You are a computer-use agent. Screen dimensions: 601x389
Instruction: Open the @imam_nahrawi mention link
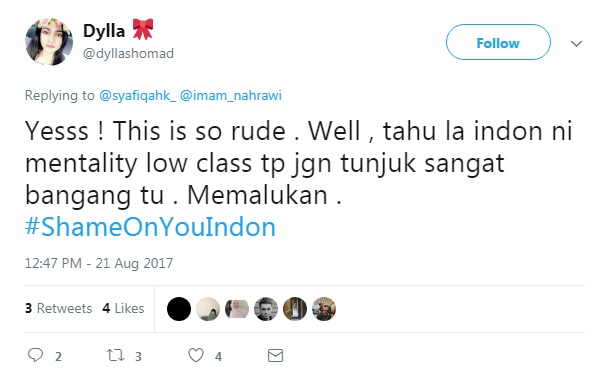pyautogui.click(x=231, y=95)
